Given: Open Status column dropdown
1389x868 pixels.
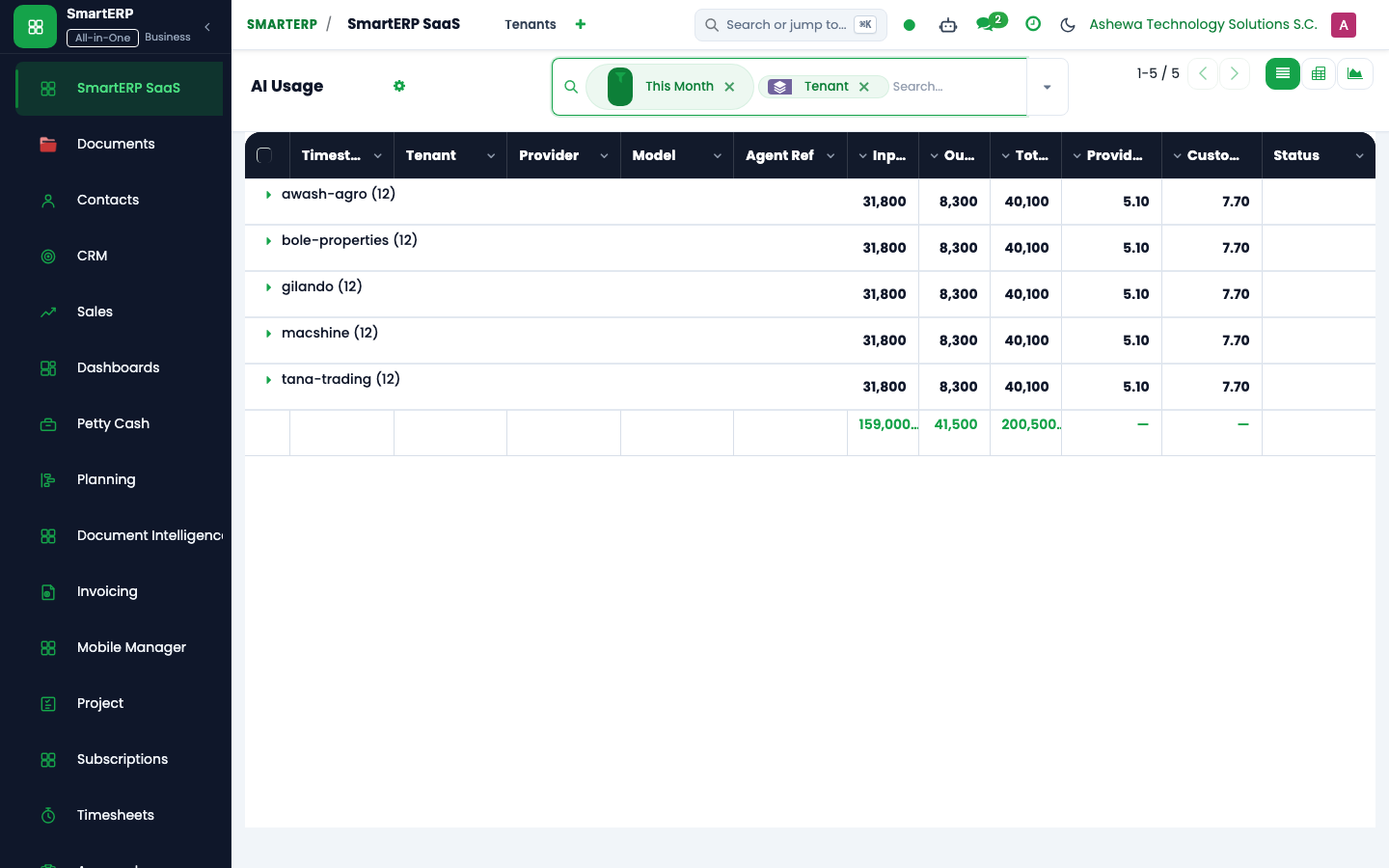Looking at the screenshot, I should [1360, 156].
